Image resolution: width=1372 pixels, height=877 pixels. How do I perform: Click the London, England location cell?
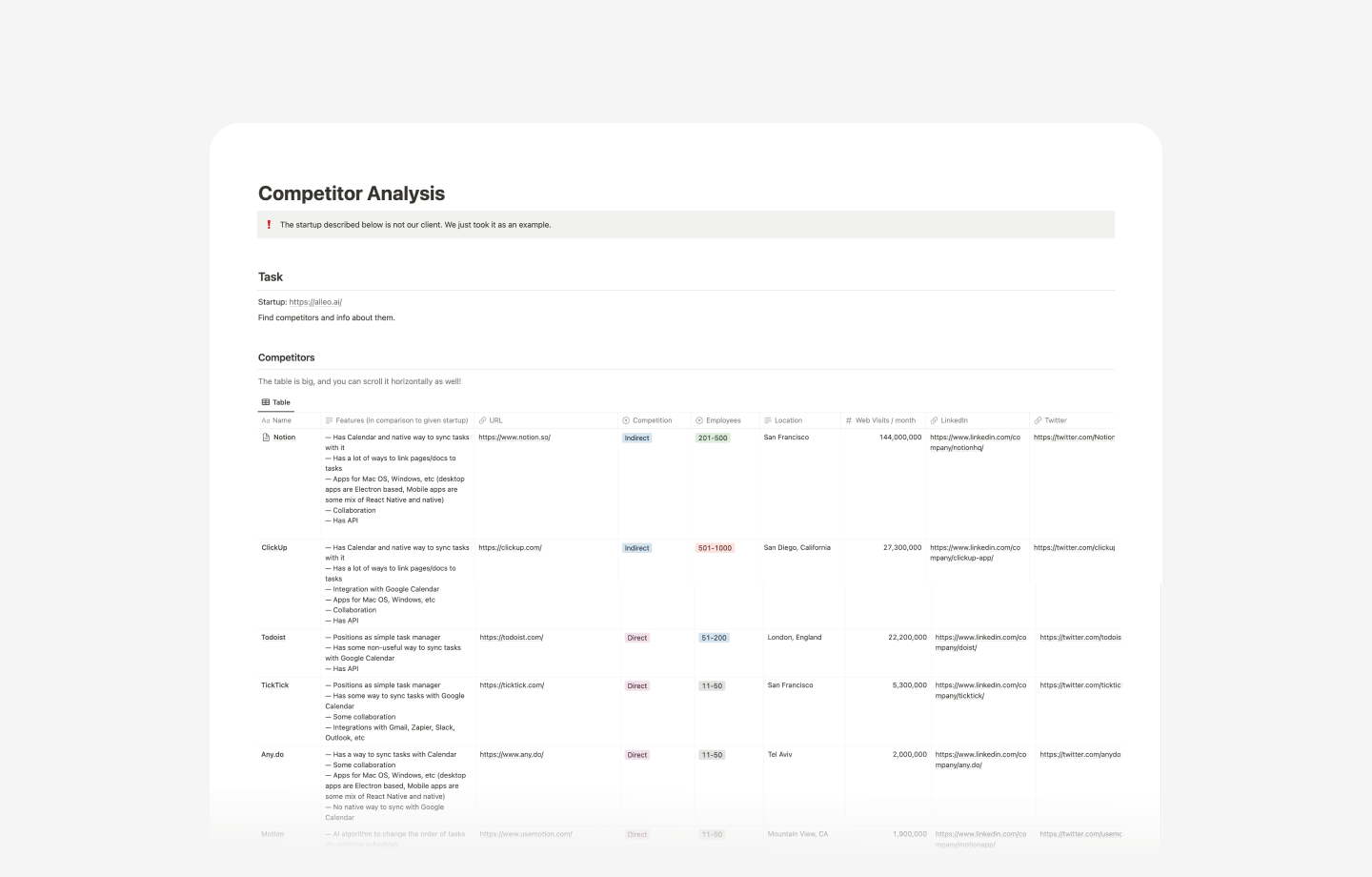pyautogui.click(x=795, y=638)
